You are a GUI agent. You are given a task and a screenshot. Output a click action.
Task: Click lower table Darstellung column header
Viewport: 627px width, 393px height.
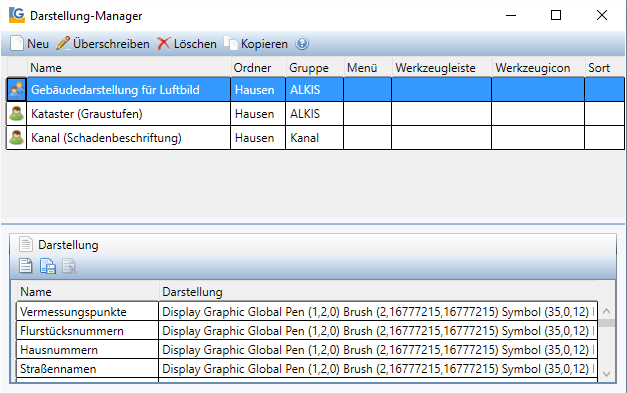(378, 291)
